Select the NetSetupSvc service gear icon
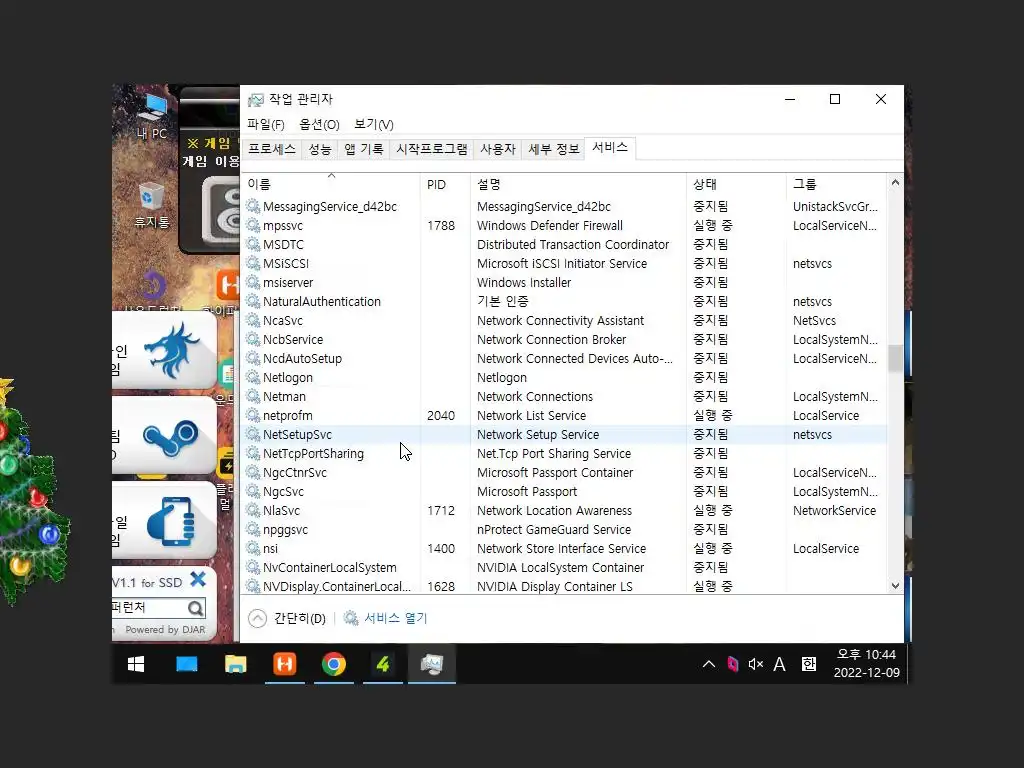This screenshot has width=1024, height=768. pos(253,434)
